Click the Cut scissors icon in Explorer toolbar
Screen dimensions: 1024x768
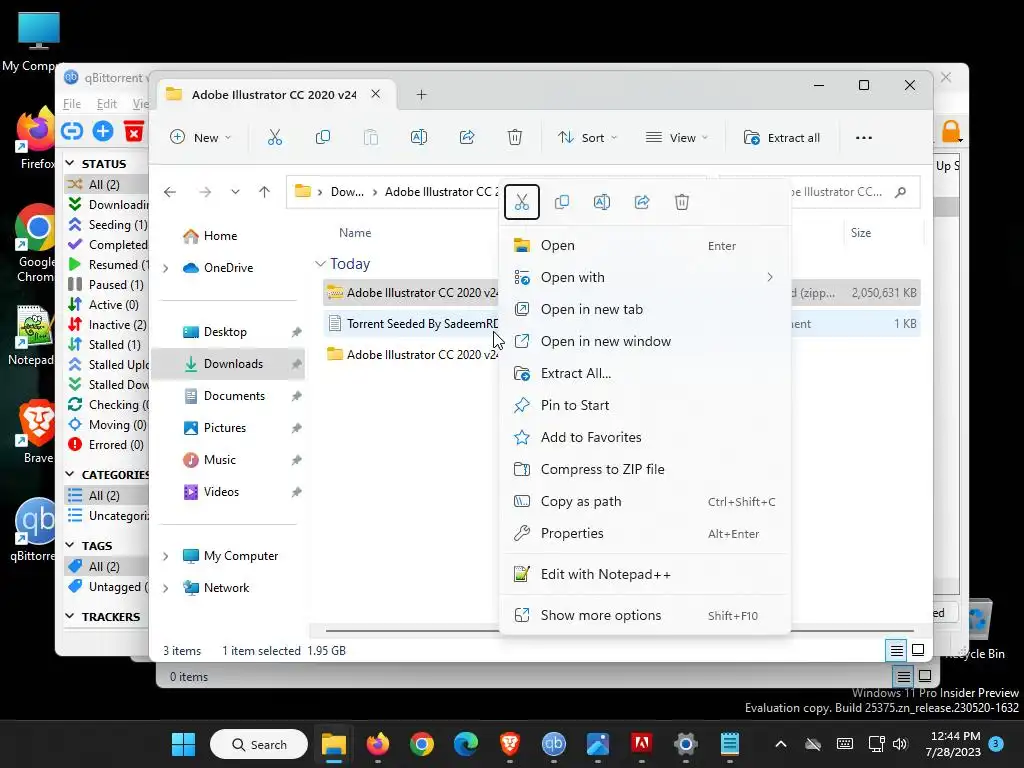click(x=275, y=137)
